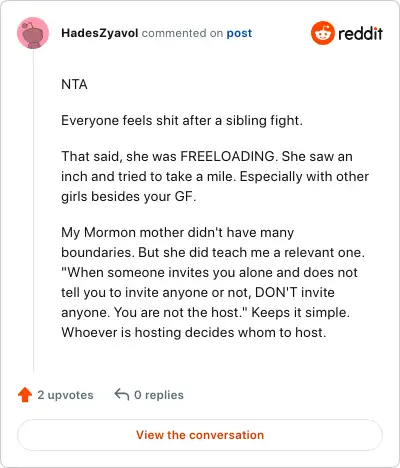Click the Reddit Snoo logo icon
The height and width of the screenshot is (468, 400).
(322, 33)
